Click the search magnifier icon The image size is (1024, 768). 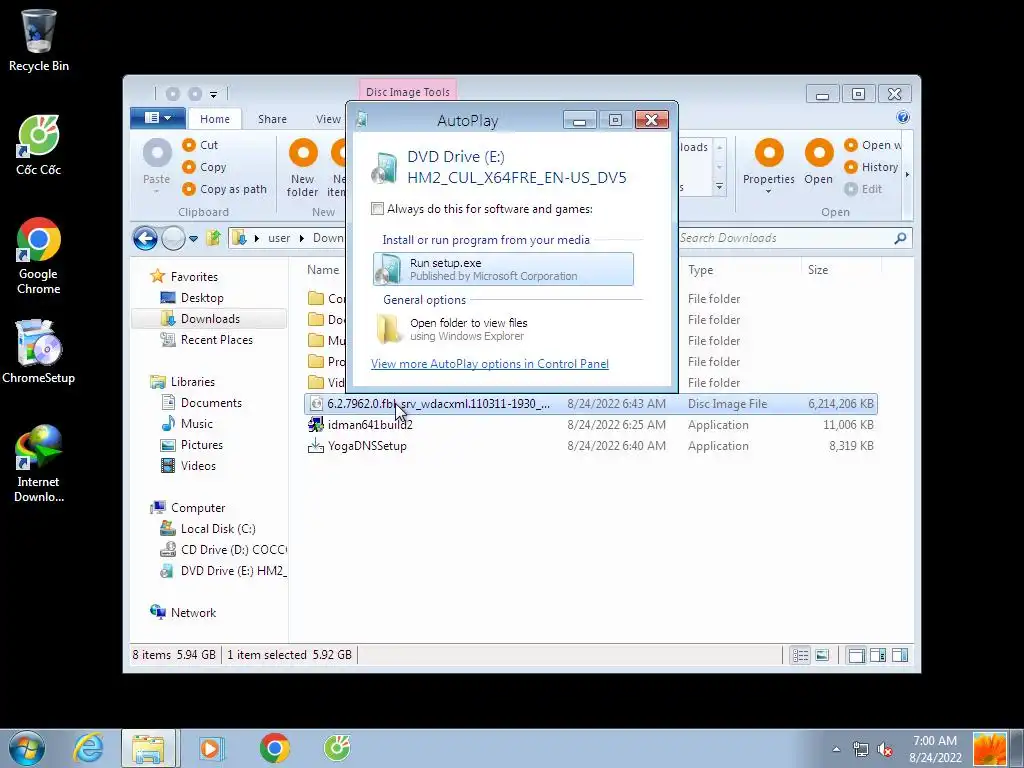900,238
